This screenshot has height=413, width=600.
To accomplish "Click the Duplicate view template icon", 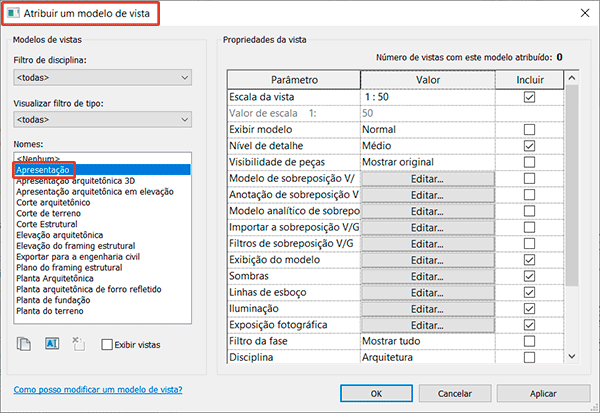I will (x=24, y=344).
